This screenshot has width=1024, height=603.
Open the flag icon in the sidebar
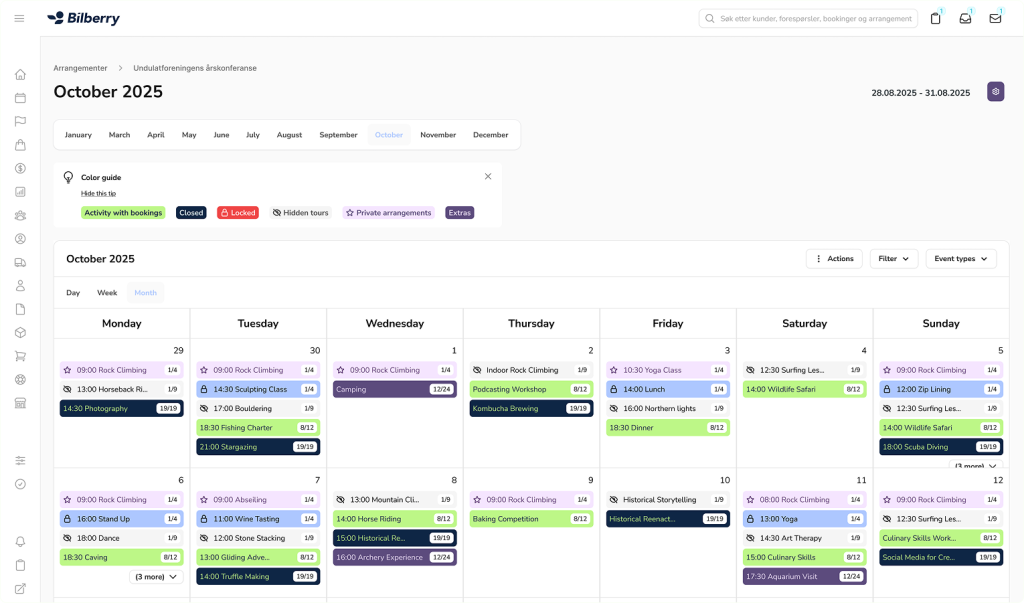tap(20, 121)
